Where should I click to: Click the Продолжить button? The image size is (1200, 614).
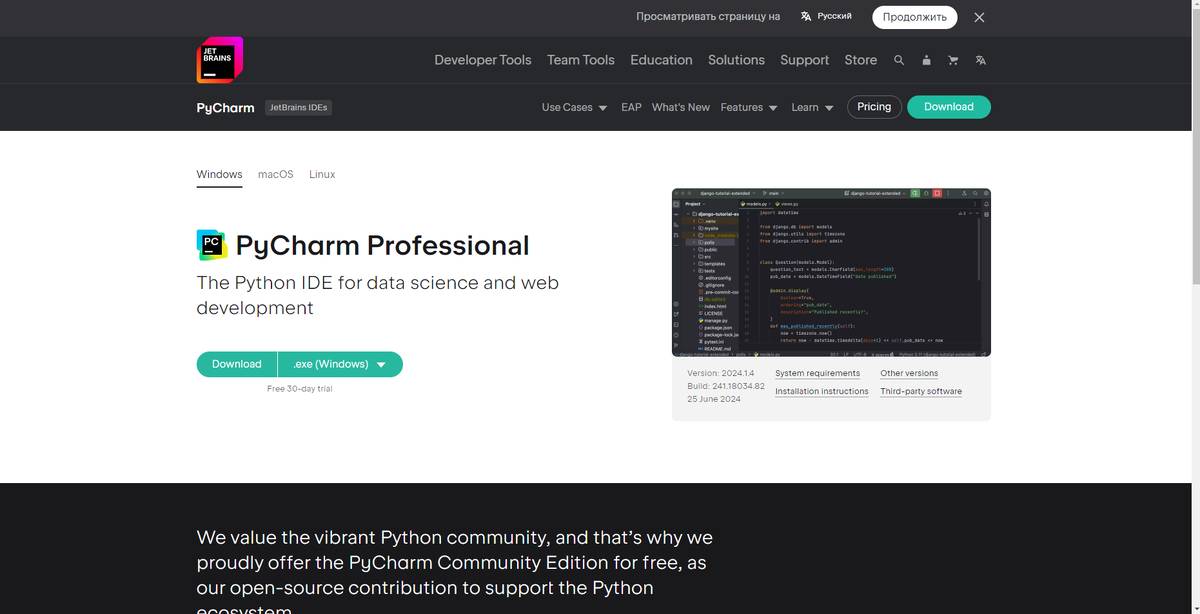[914, 17]
